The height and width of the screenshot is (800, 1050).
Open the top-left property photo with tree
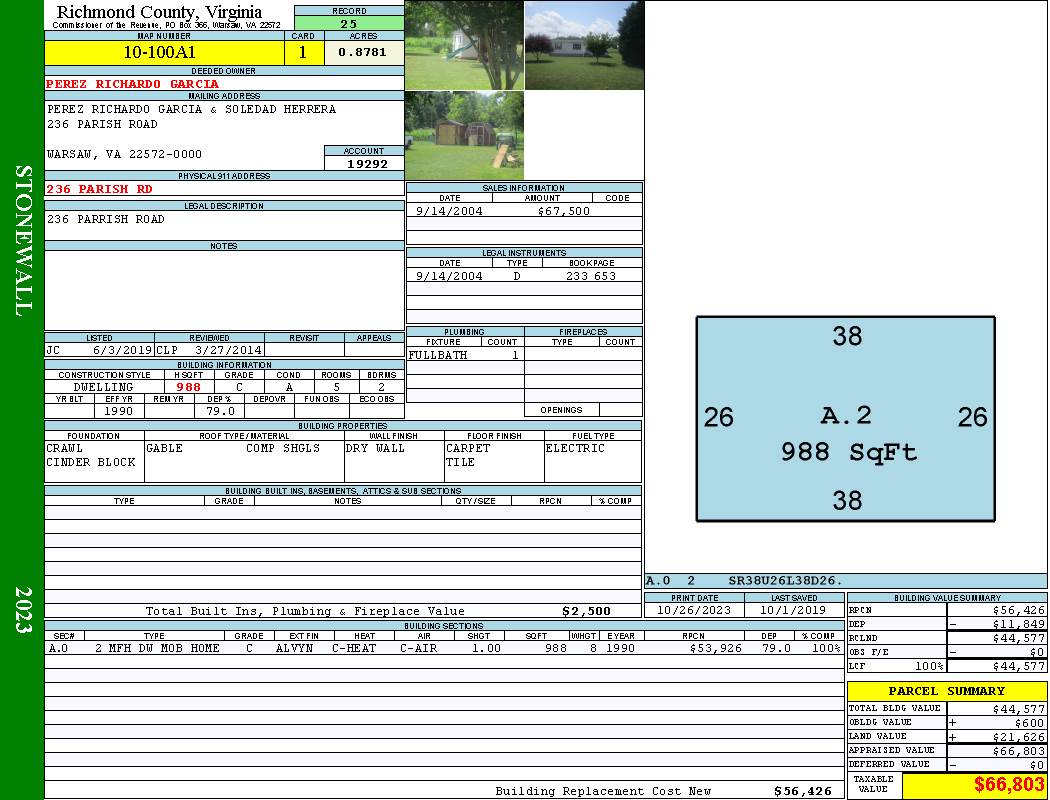point(464,45)
